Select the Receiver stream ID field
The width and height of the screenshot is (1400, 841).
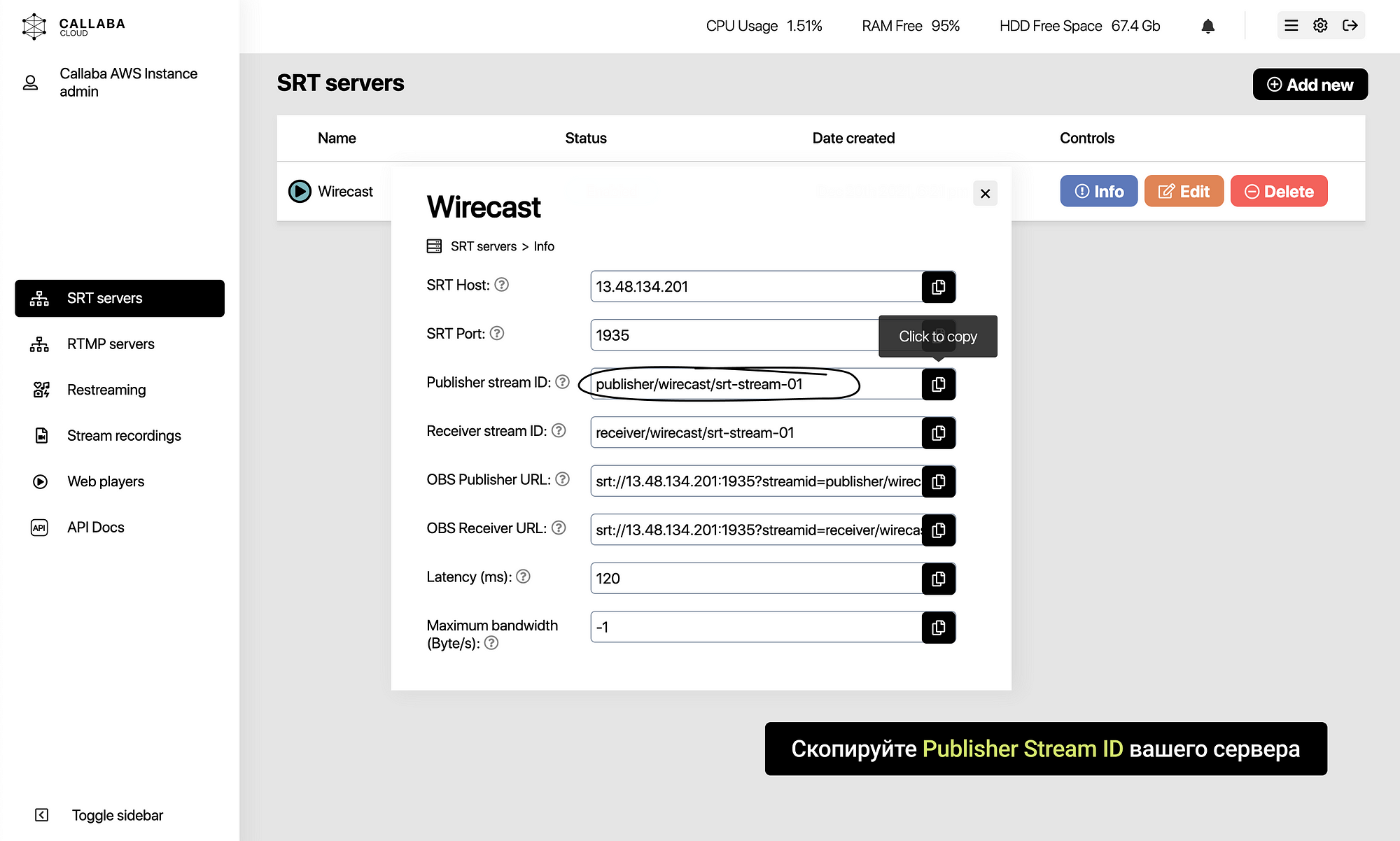(756, 433)
